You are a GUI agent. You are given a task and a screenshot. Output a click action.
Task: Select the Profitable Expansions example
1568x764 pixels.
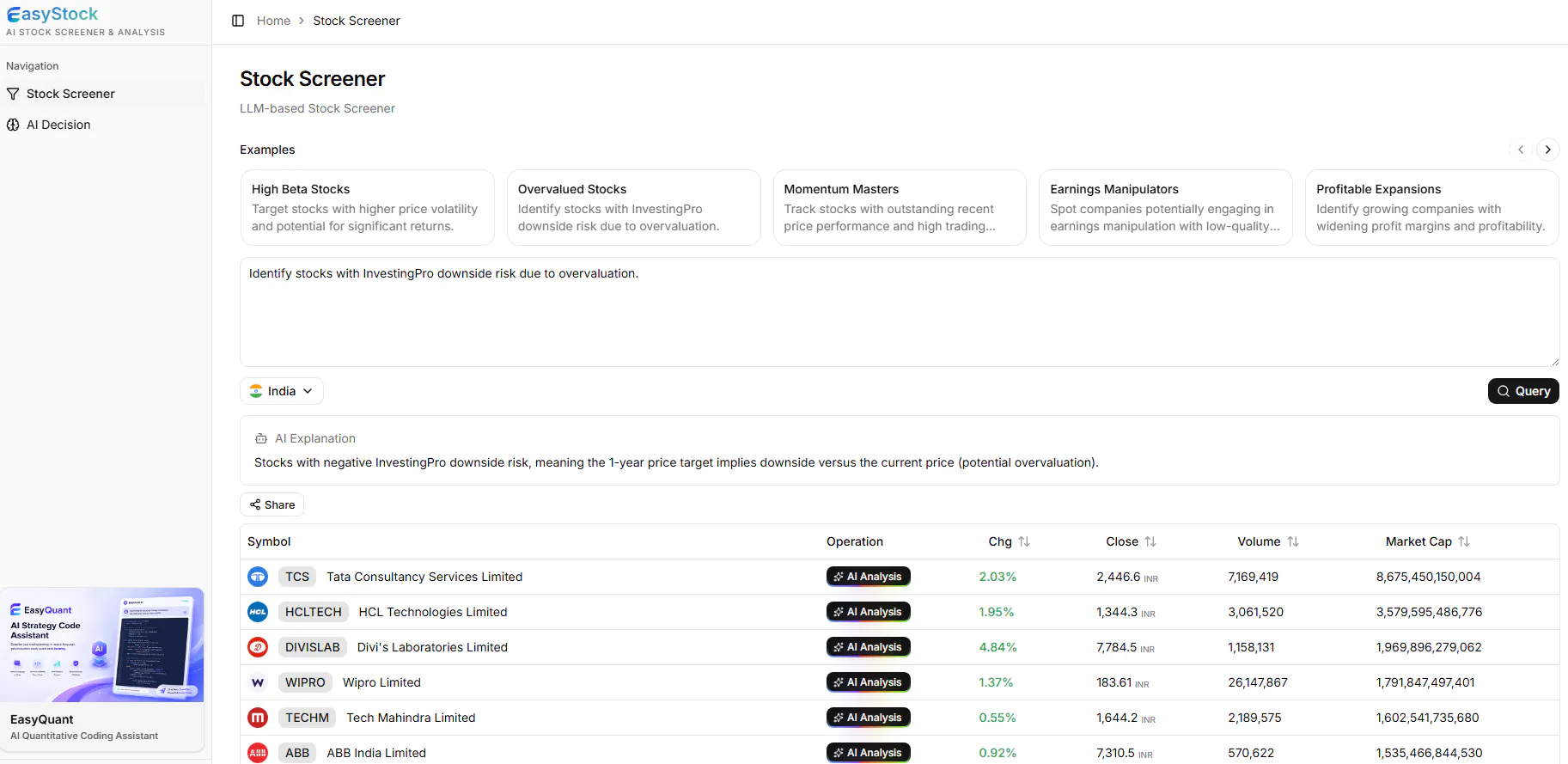(1432, 207)
